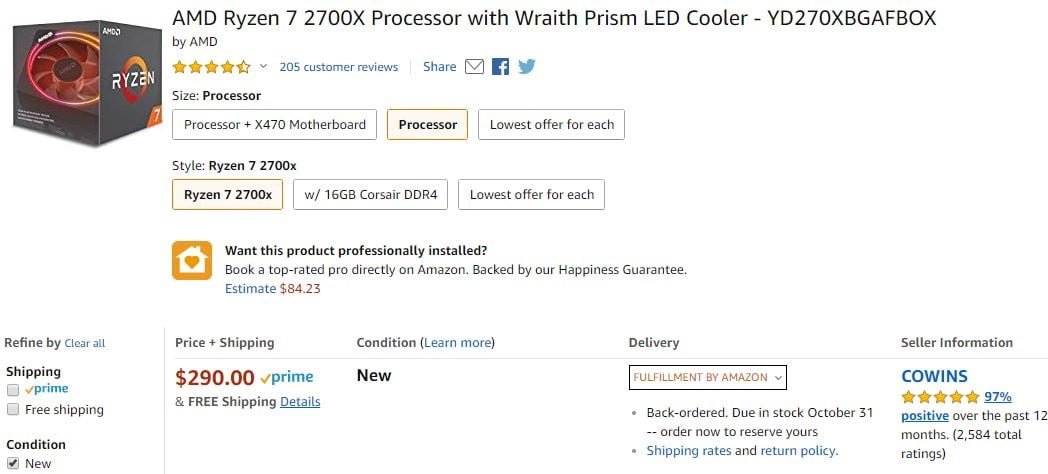Open the Fulfillment by Amazon dropdown

[x=708, y=377]
